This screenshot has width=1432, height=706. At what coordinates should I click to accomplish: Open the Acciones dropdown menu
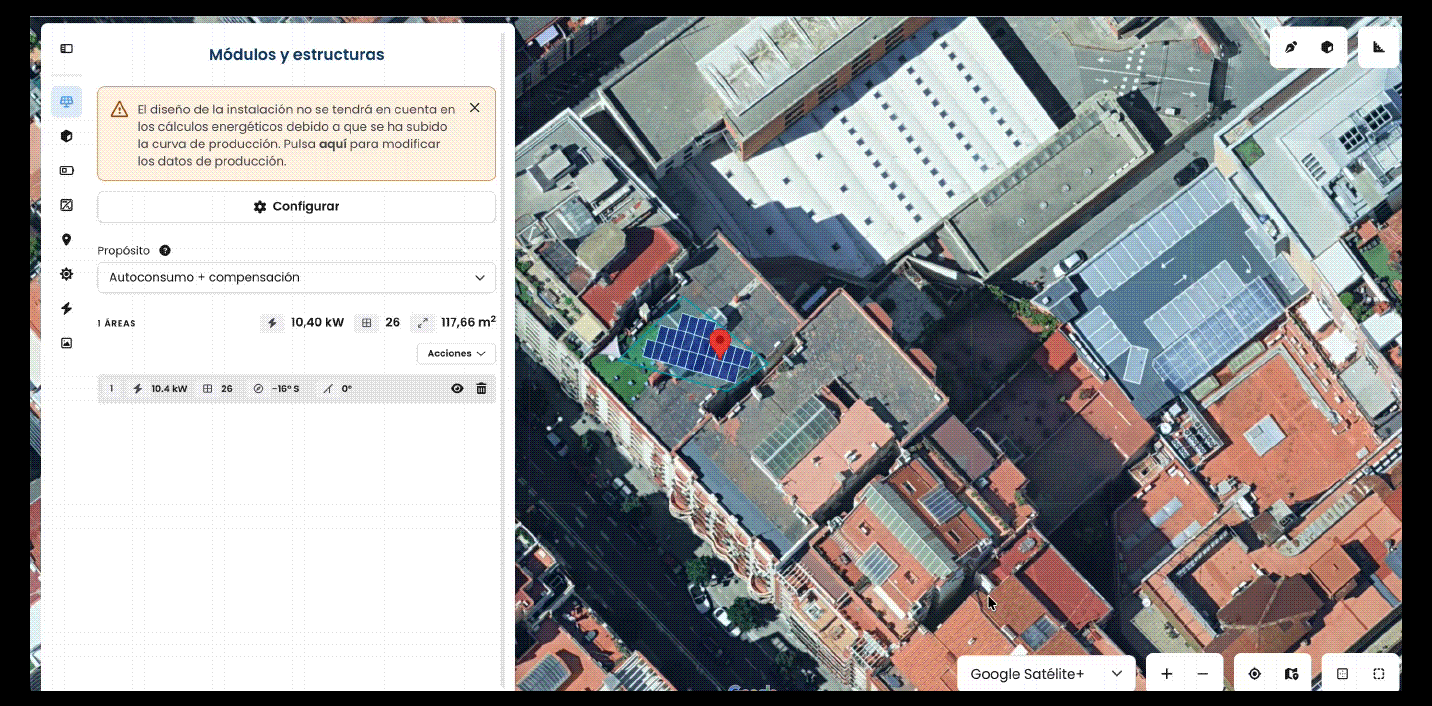click(456, 354)
